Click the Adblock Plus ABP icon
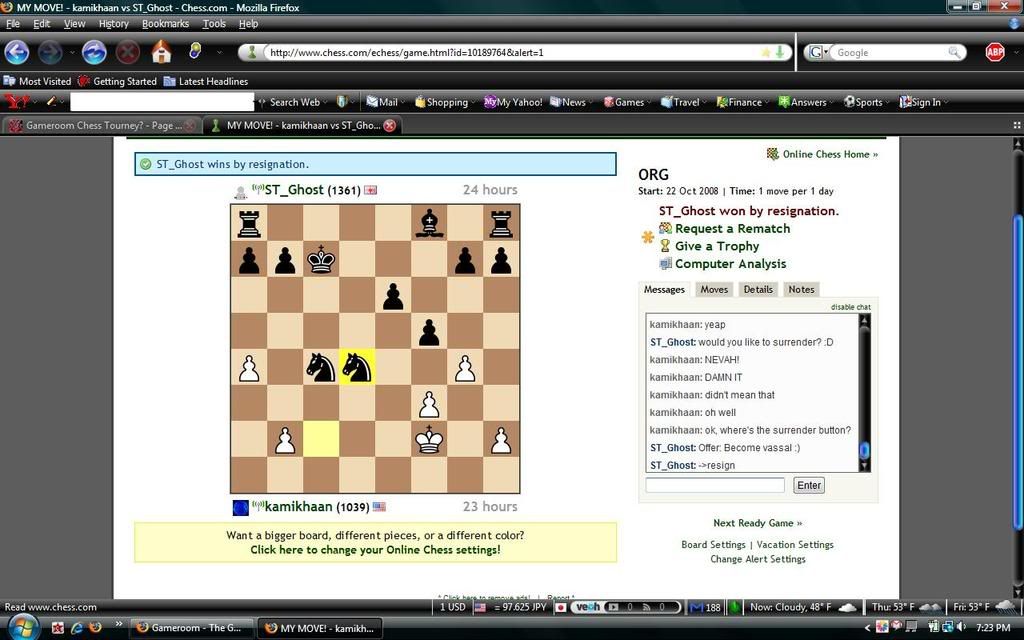Image resolution: width=1024 pixels, height=640 pixels. [995, 52]
